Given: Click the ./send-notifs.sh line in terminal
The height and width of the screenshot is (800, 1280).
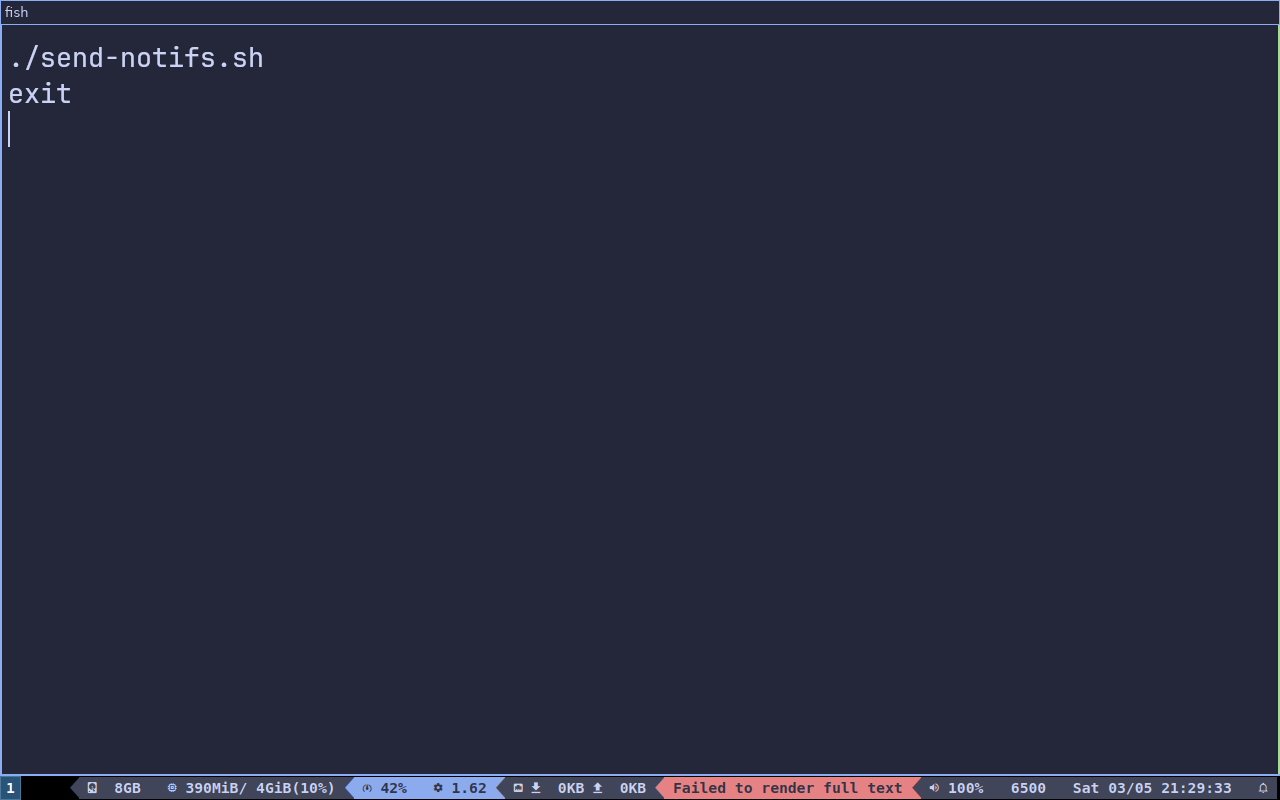Looking at the screenshot, I should click(x=136, y=58).
